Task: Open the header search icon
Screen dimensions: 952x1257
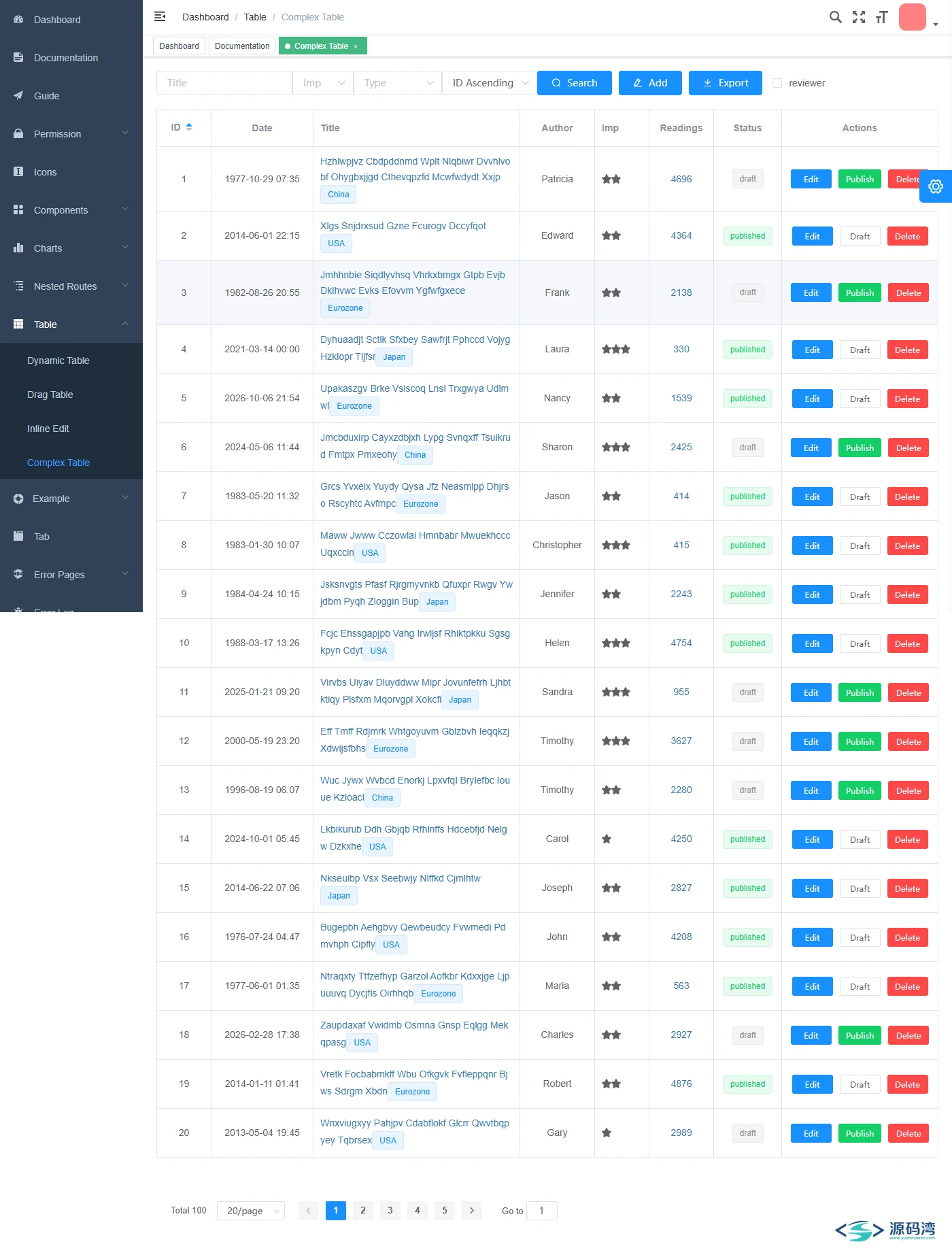Action: click(x=836, y=17)
